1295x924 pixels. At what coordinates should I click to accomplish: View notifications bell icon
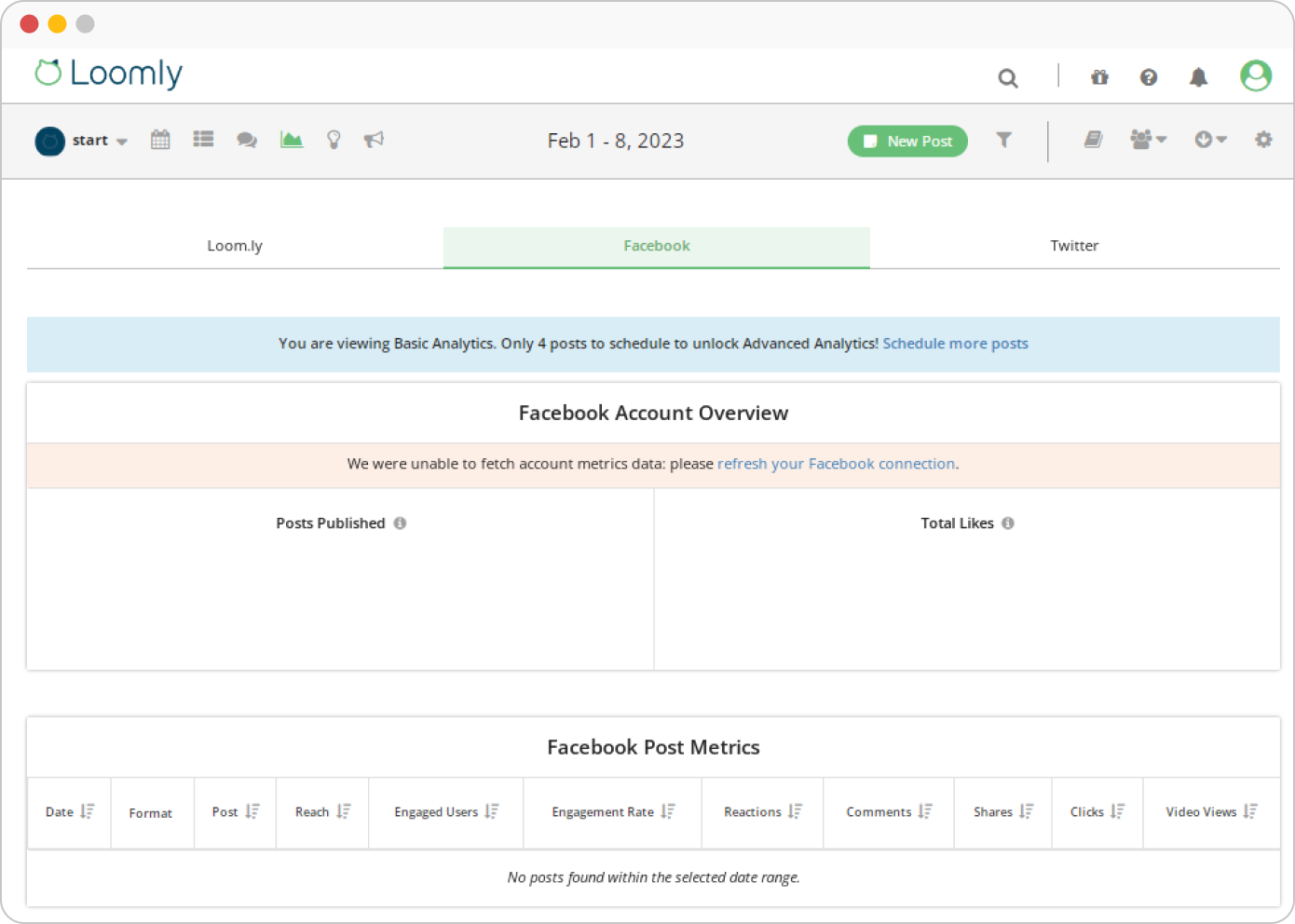coord(1198,77)
